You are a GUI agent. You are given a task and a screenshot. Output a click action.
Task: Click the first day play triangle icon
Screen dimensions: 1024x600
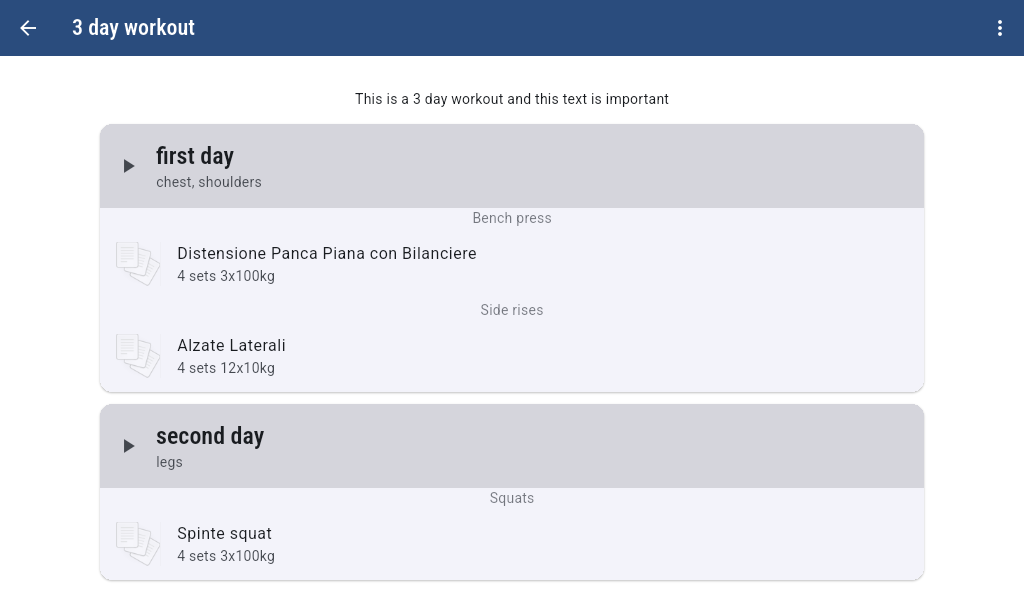click(x=129, y=166)
